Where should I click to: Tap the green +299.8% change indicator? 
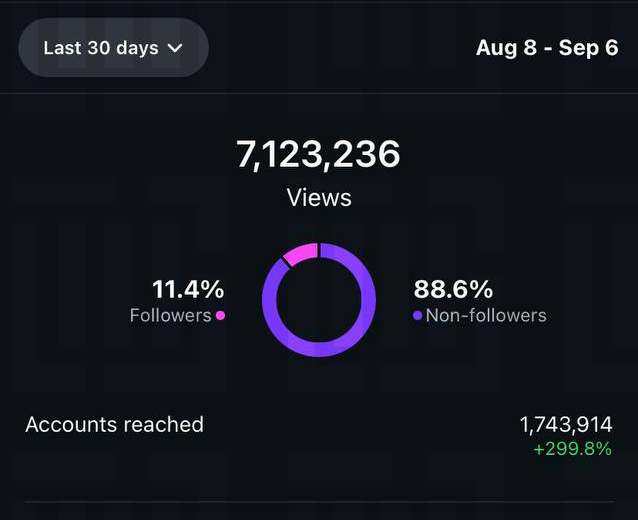pyautogui.click(x=572, y=449)
